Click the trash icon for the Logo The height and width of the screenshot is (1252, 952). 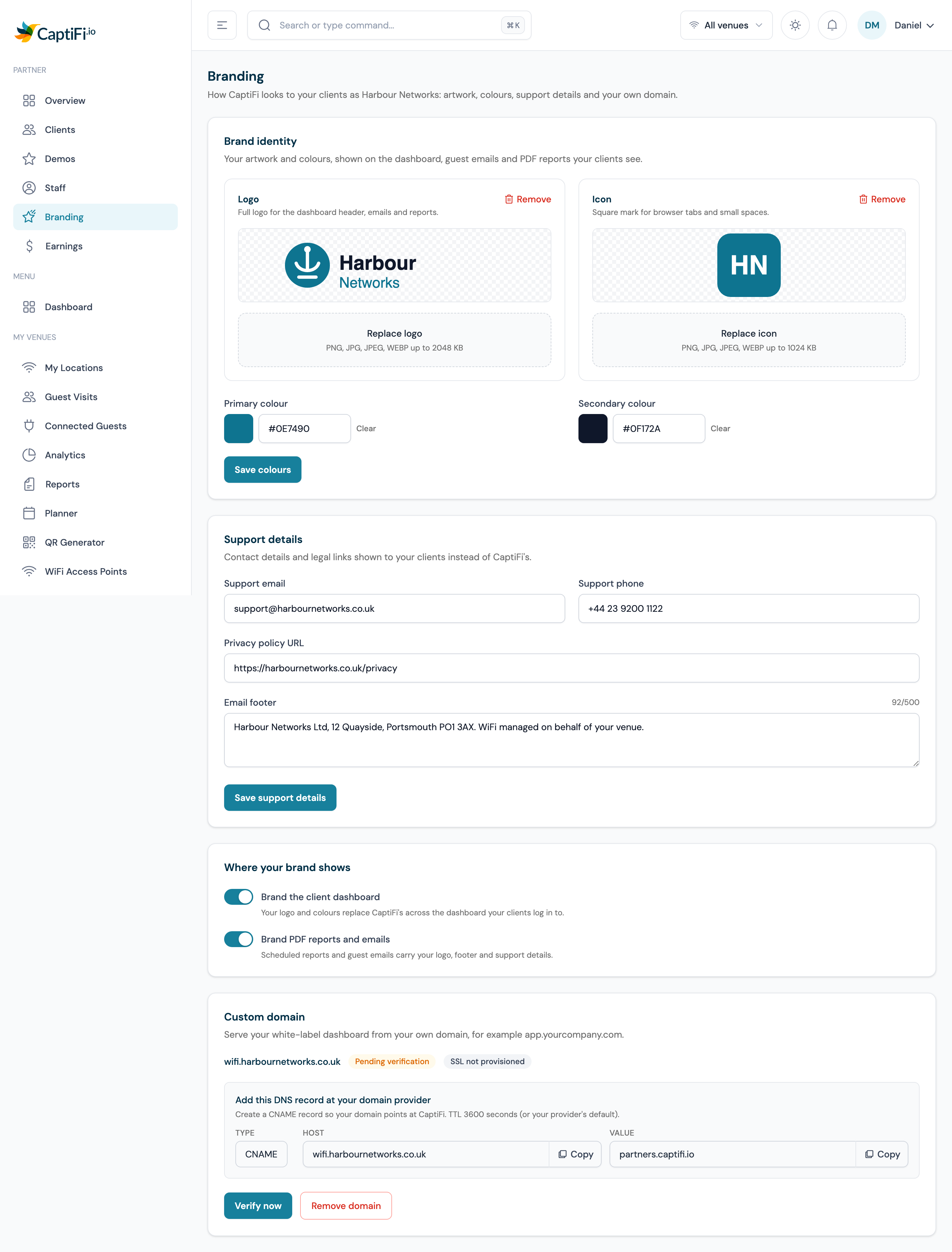tap(509, 199)
